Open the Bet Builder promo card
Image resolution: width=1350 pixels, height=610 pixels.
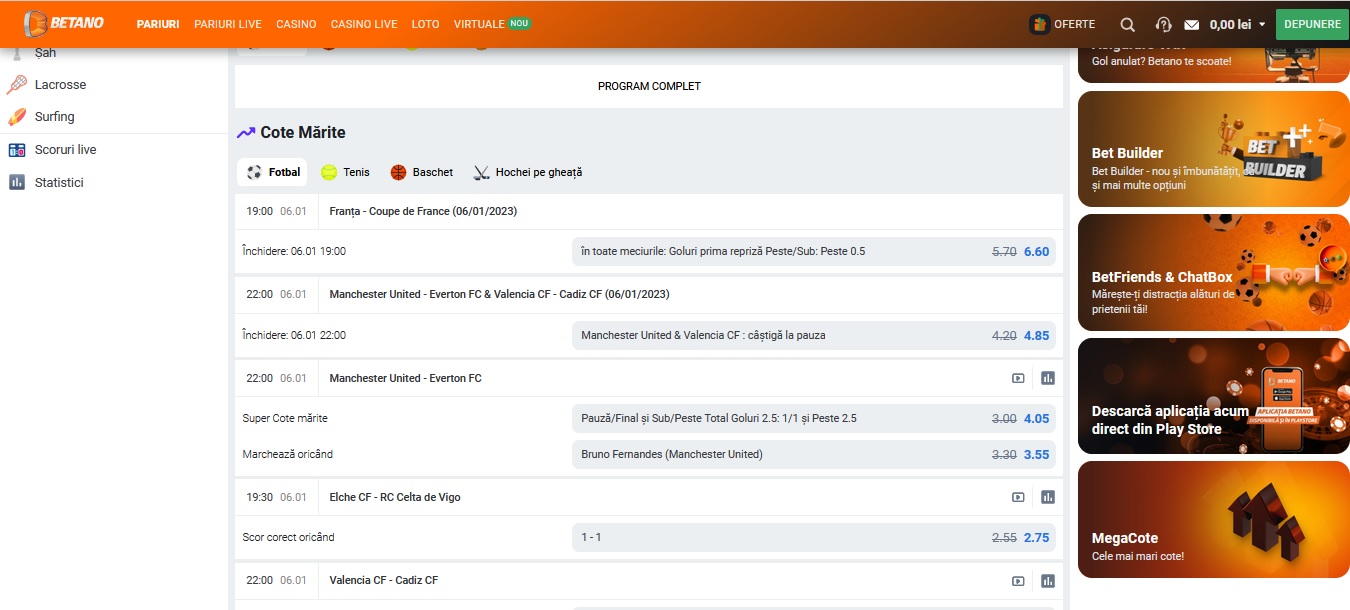(x=1214, y=149)
